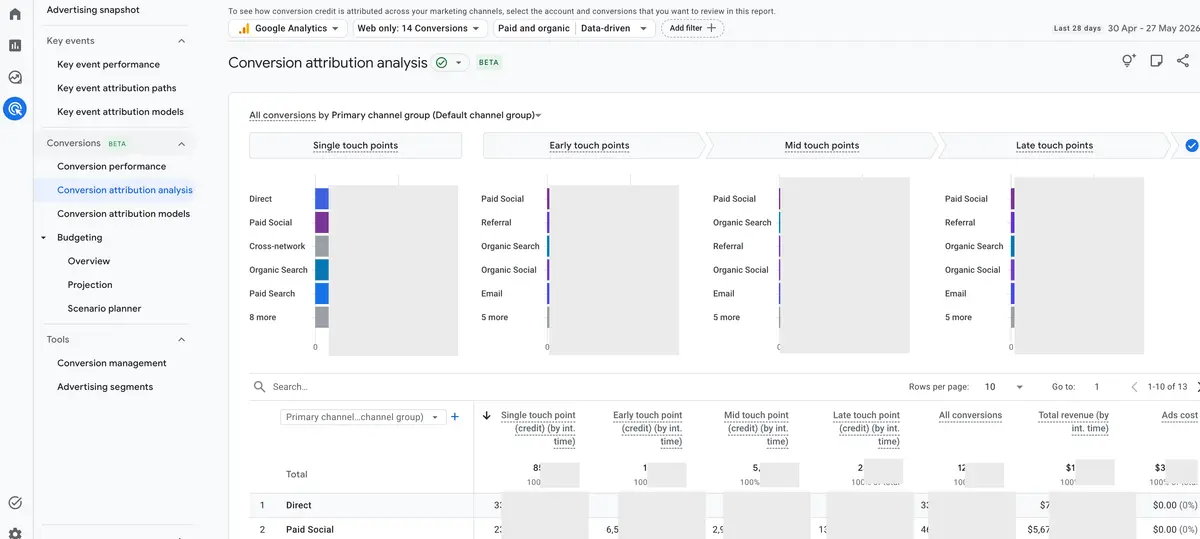Viewport: 1200px width, 539px height.
Task: Open Conversion attribution models
Action: pyautogui.click(x=123, y=214)
